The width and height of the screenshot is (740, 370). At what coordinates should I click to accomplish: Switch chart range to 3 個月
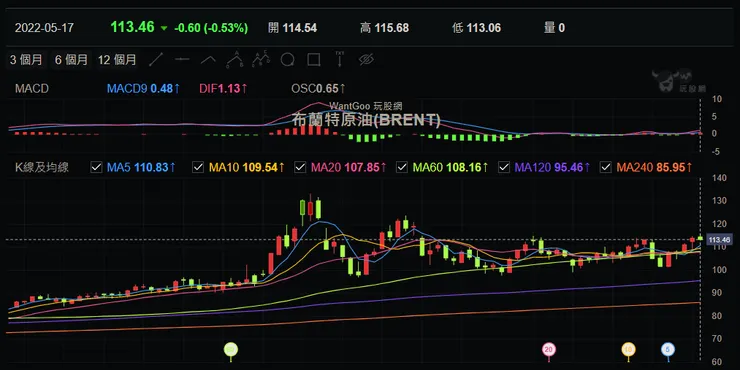click(26, 60)
